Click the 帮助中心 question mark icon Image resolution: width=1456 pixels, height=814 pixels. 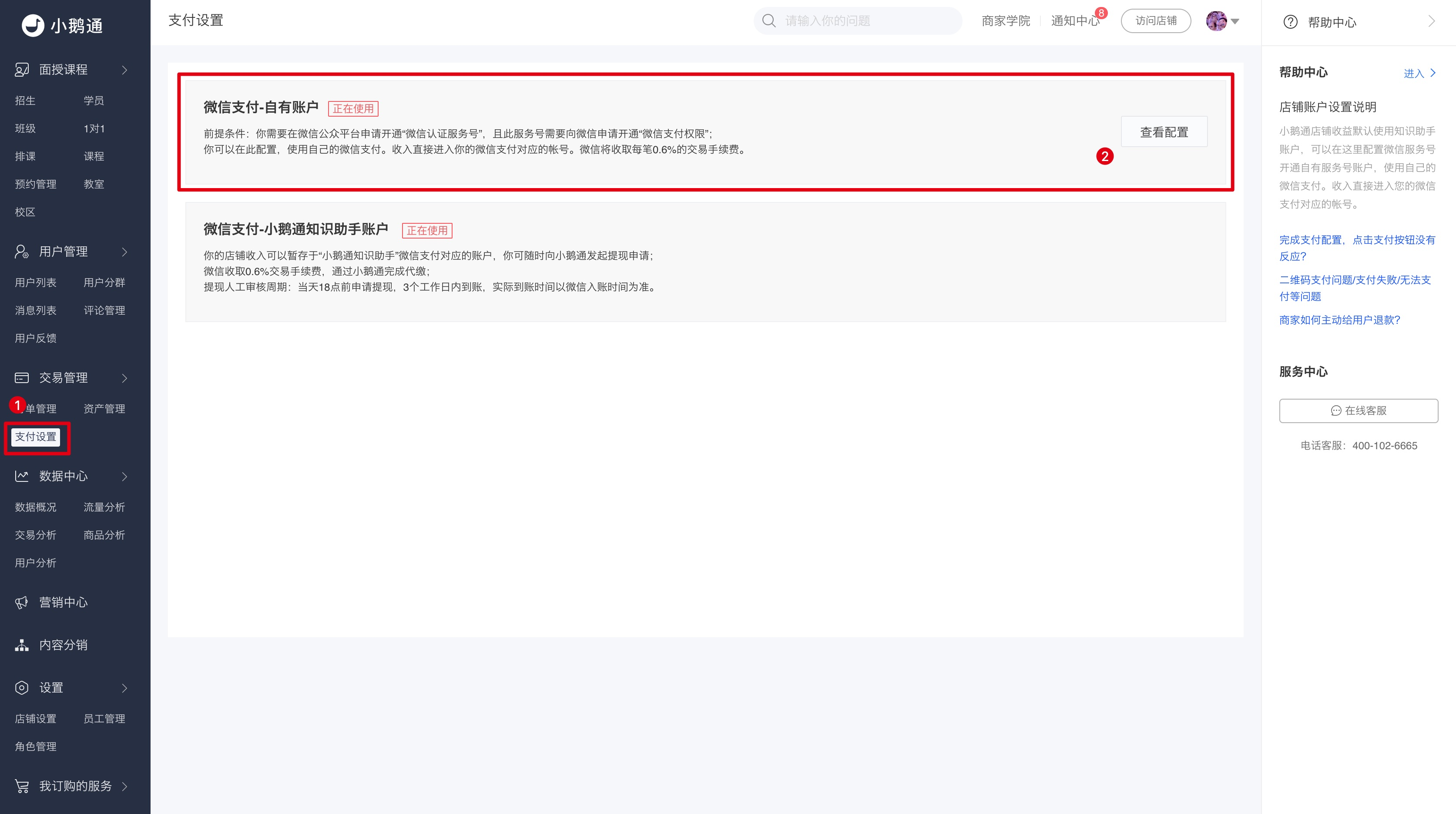click(1290, 22)
